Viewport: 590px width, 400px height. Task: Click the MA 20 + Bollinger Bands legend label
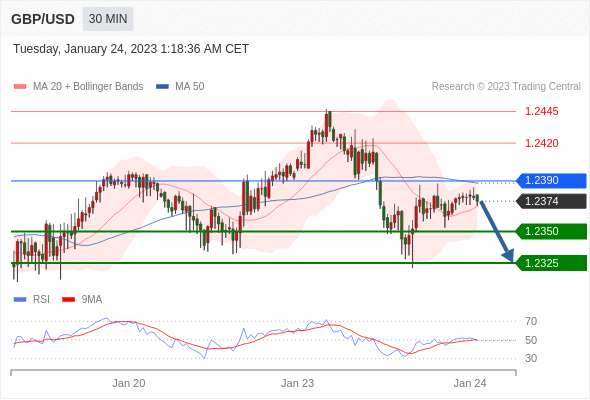pos(88,87)
